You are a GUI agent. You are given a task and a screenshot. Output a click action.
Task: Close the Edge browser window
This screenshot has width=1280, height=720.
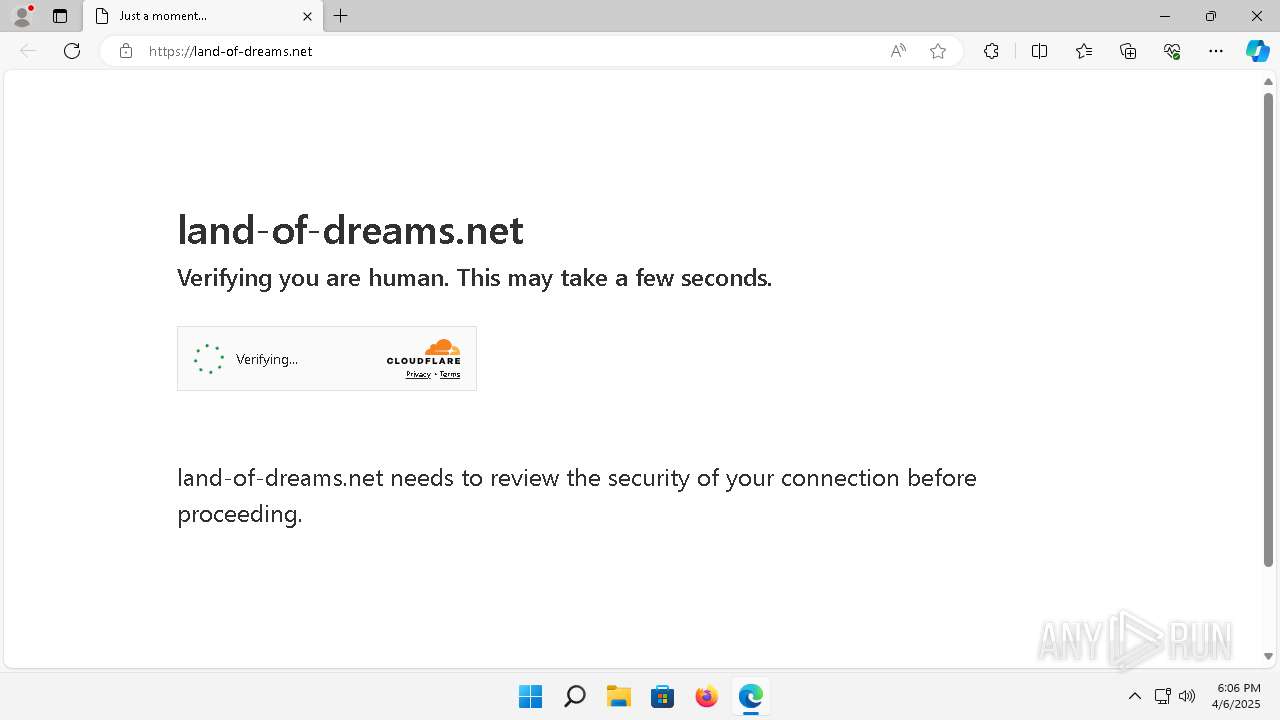coord(1257,16)
